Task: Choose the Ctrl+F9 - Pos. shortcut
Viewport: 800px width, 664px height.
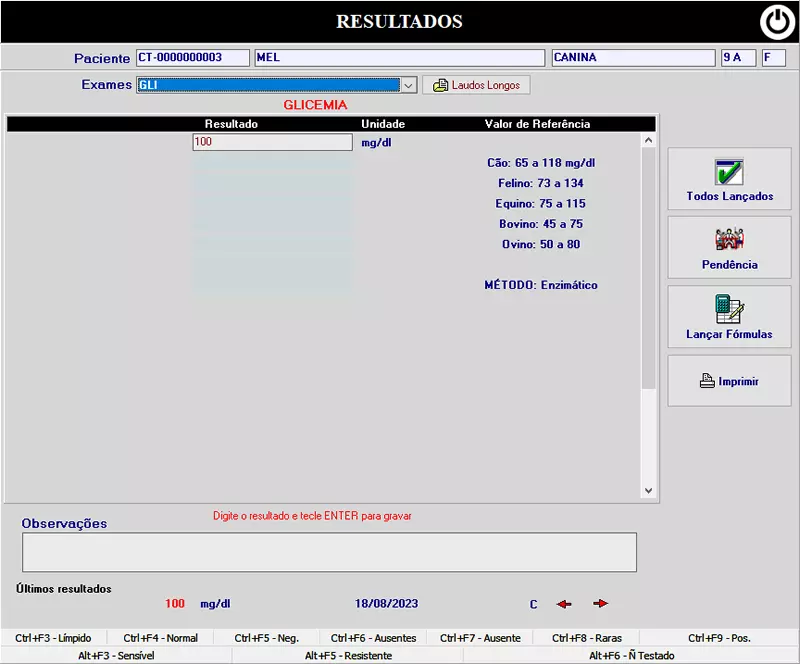Action: 719,638
